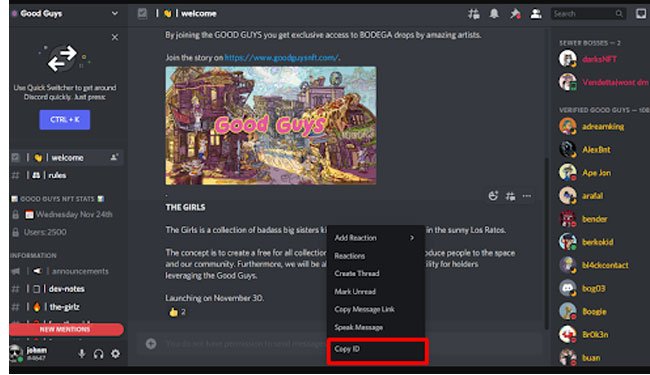
Task: Expand the Add Reaction submenu arrow
Action: pos(412,238)
